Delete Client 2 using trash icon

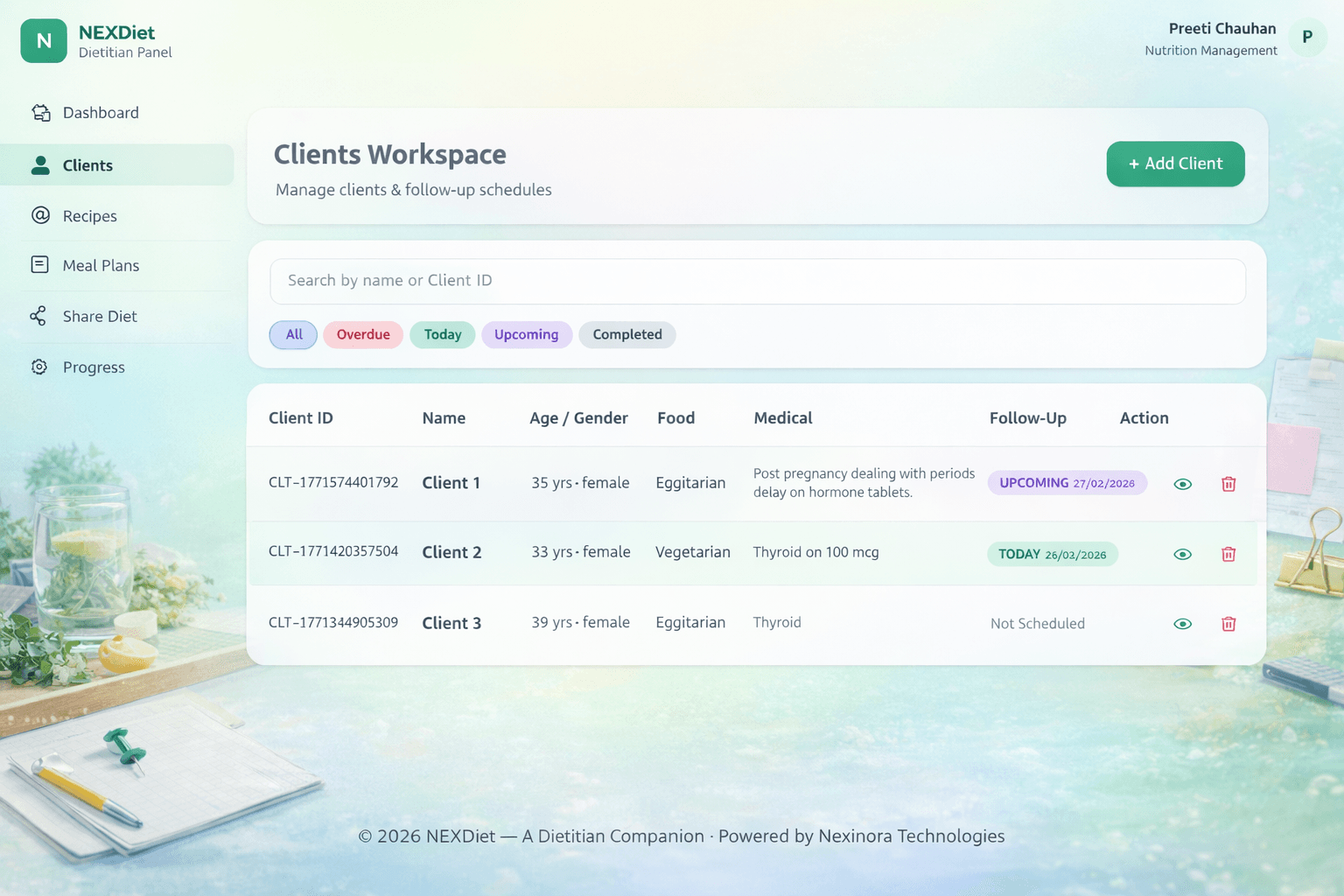coord(1228,554)
